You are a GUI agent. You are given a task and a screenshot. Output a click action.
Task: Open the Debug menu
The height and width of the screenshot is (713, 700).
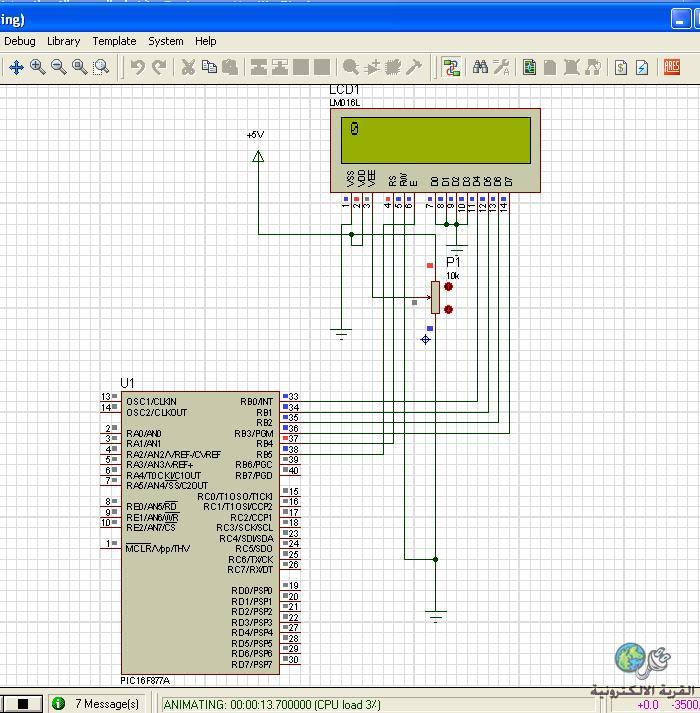20,41
